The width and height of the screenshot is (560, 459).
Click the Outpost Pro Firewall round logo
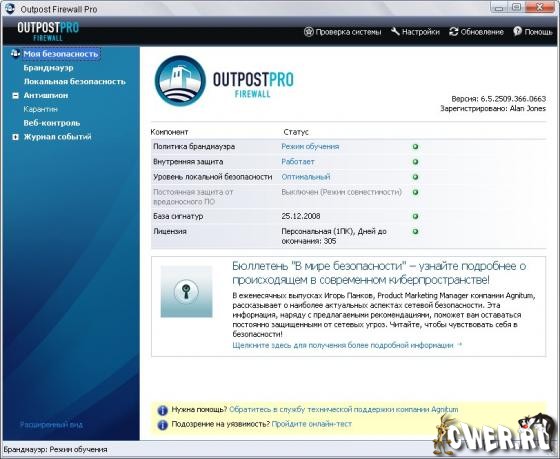click(180, 81)
